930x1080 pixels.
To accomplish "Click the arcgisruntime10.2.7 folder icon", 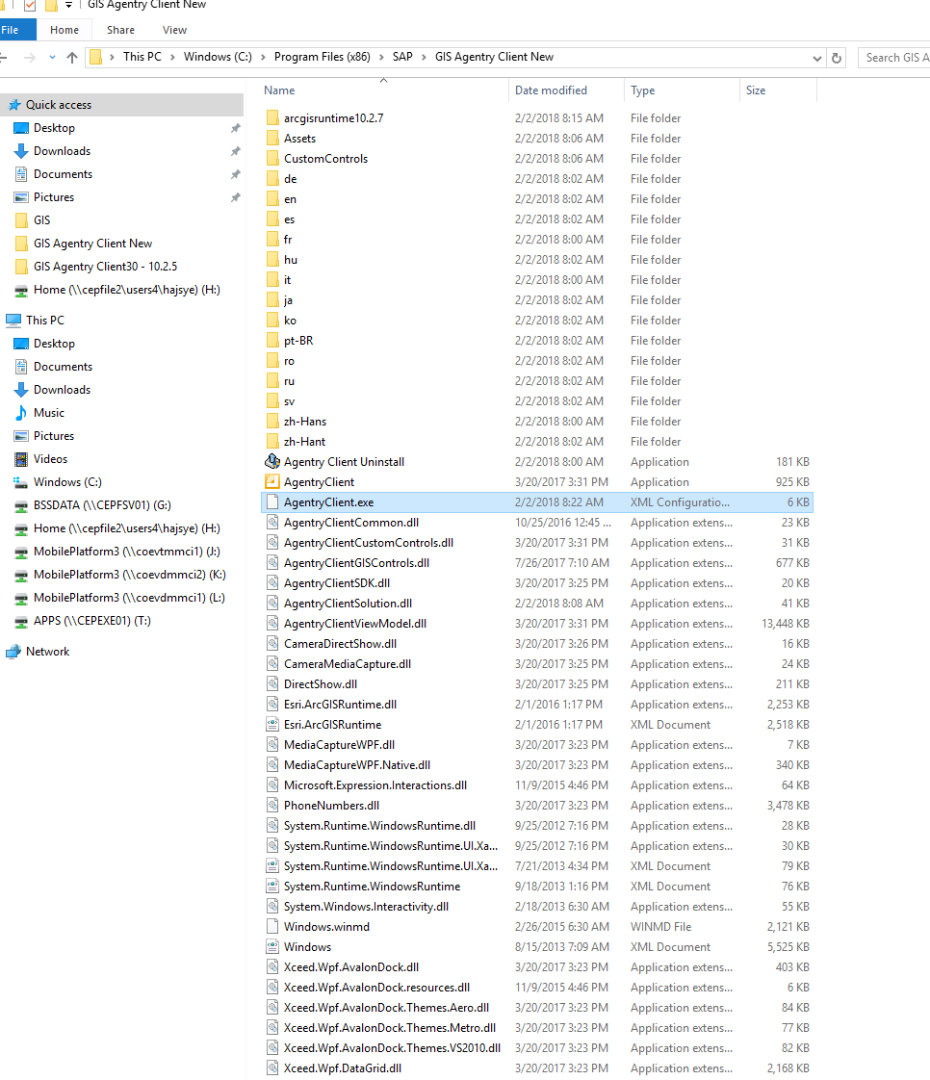I will click(272, 118).
